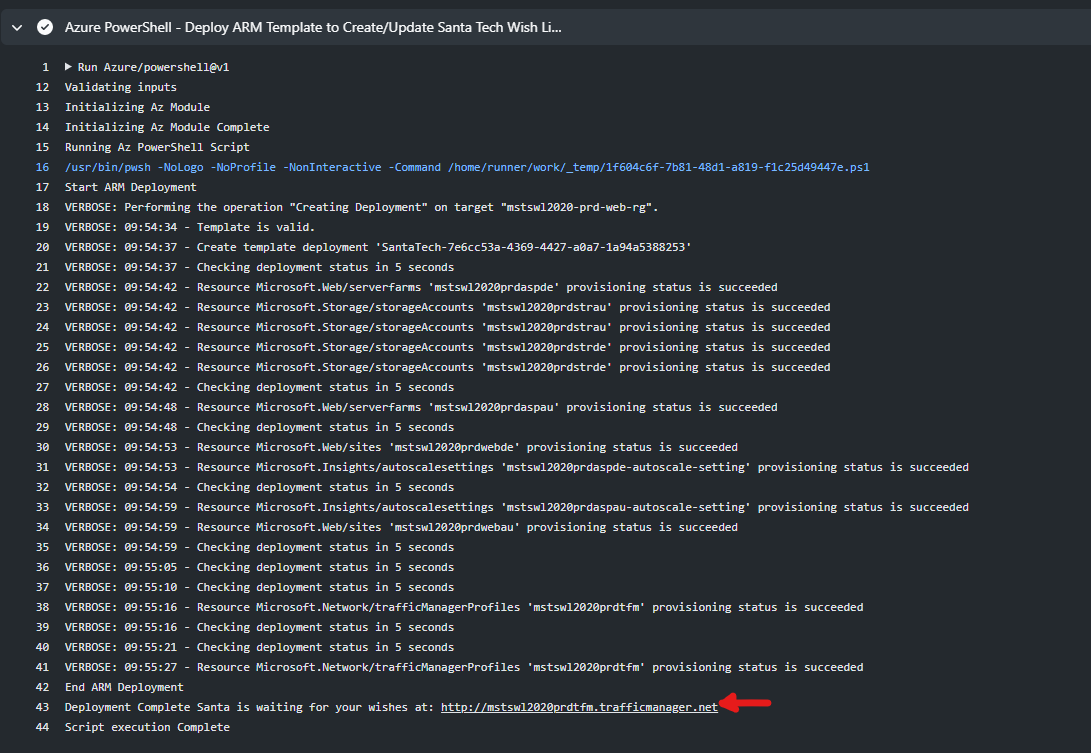
Task: Click the 'Performing the operation' verbose line
Action: (x=362, y=207)
